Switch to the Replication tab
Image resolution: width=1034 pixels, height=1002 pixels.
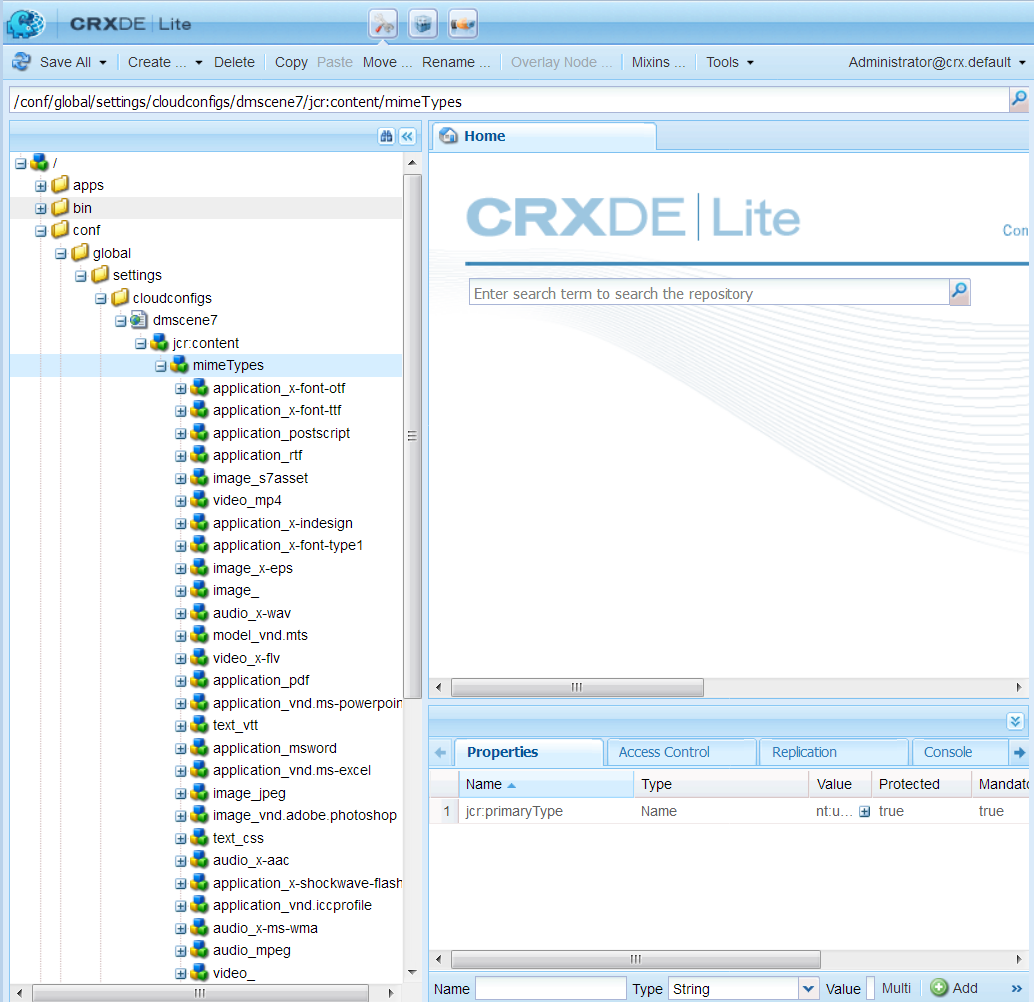pyautogui.click(x=804, y=752)
